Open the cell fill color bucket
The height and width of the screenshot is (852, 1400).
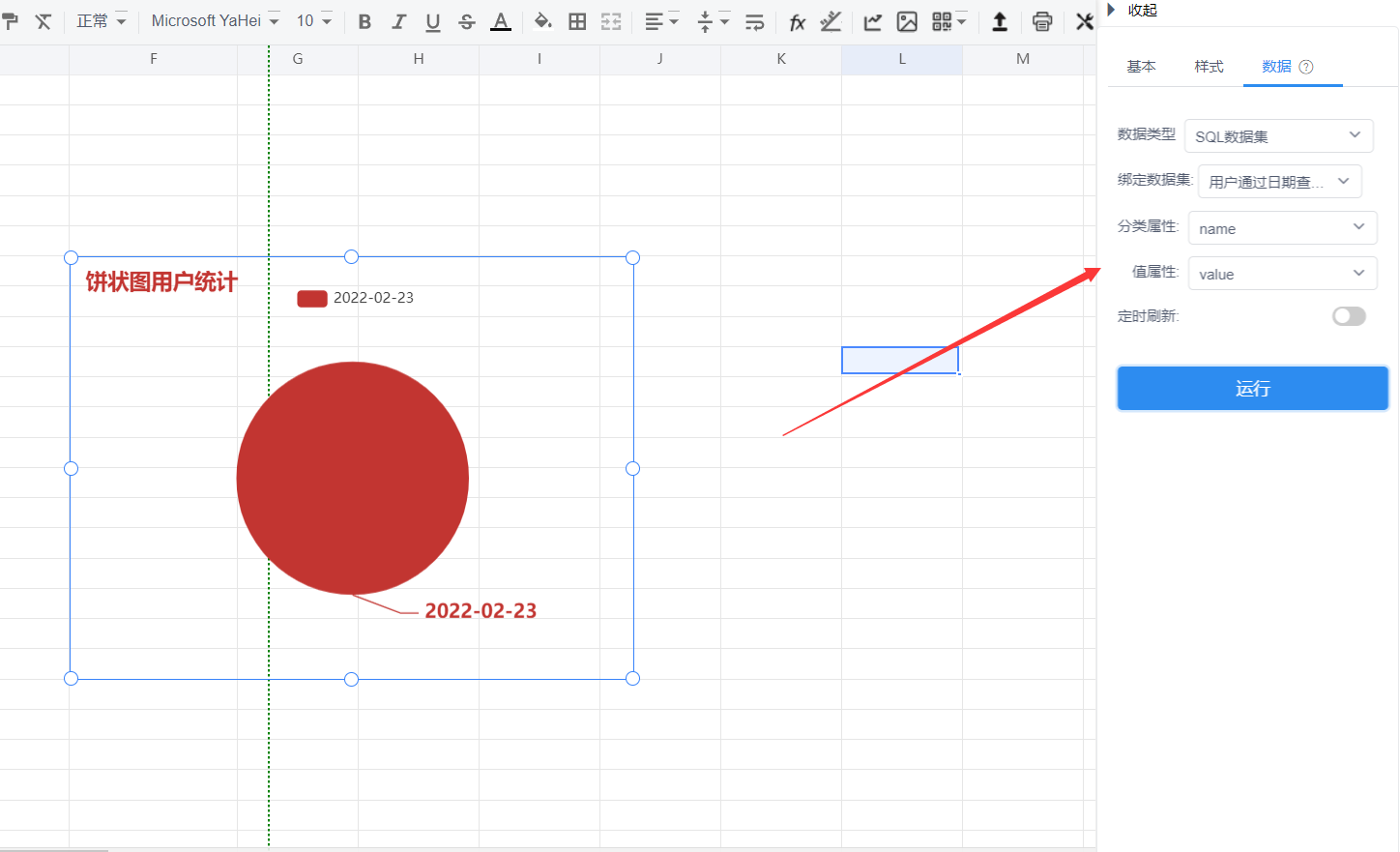543,21
